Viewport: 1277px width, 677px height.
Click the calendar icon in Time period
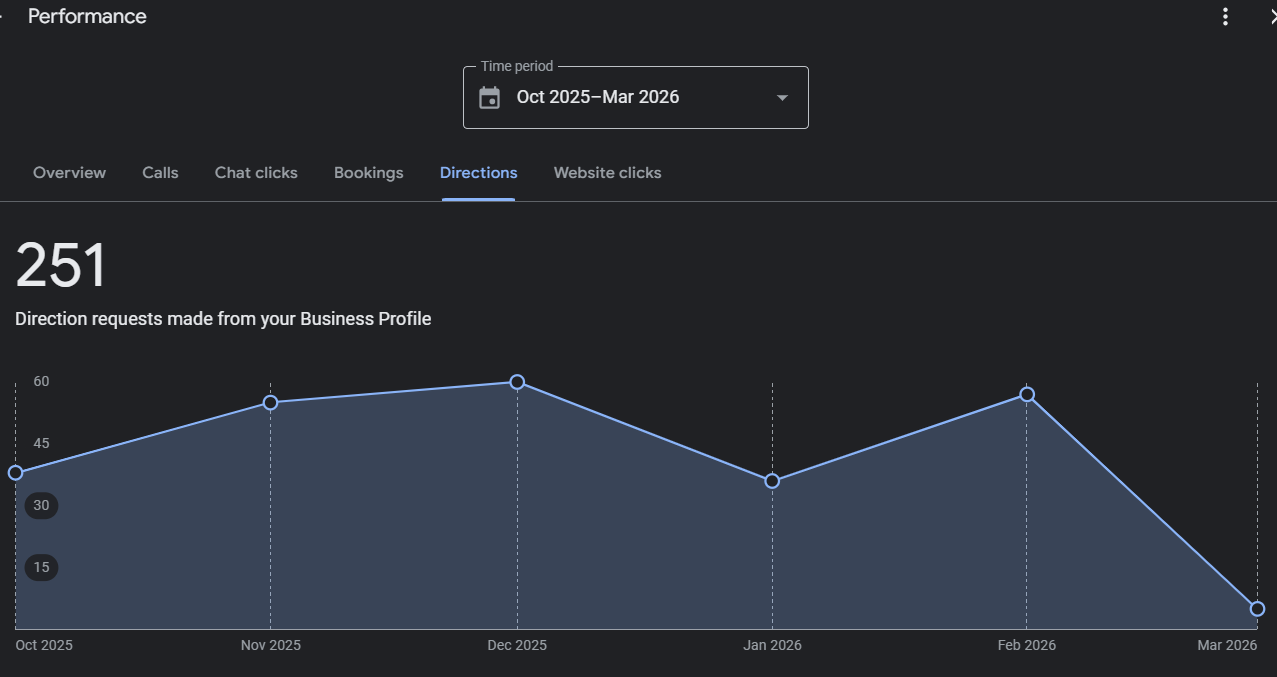(489, 98)
